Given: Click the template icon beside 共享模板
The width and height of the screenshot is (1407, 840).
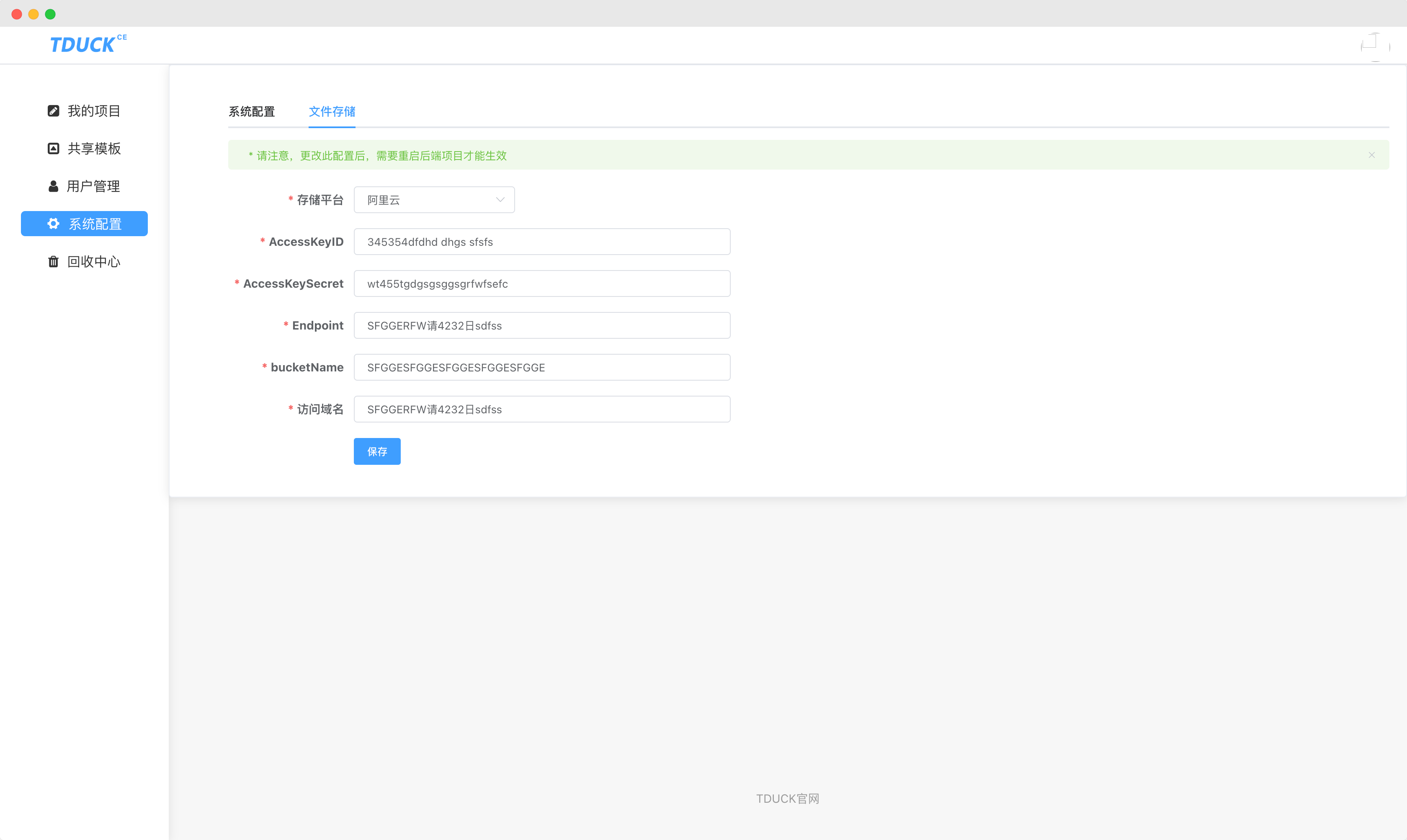Looking at the screenshot, I should (x=53, y=148).
